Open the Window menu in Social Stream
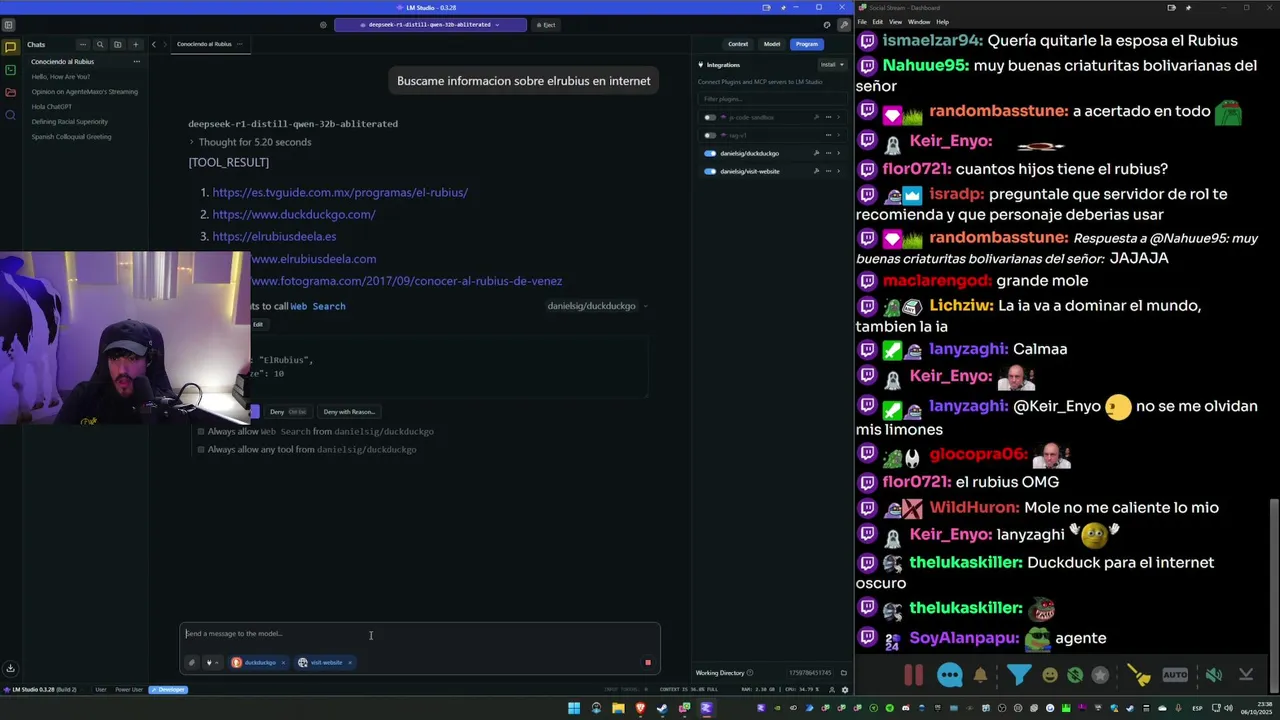The height and width of the screenshot is (720, 1280). [x=918, y=22]
